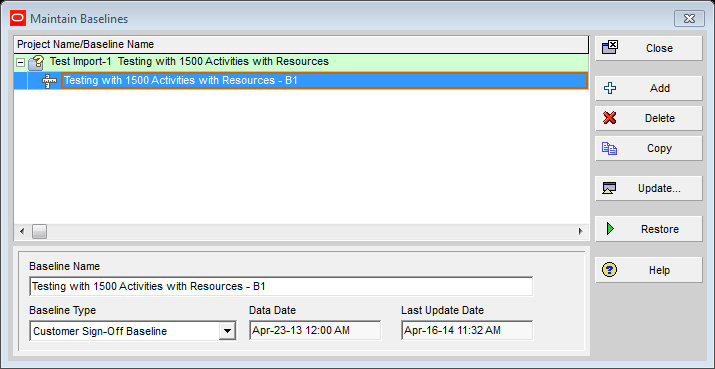The image size is (715, 369).
Task: Click the Close button in the side panel
Action: coord(648,48)
